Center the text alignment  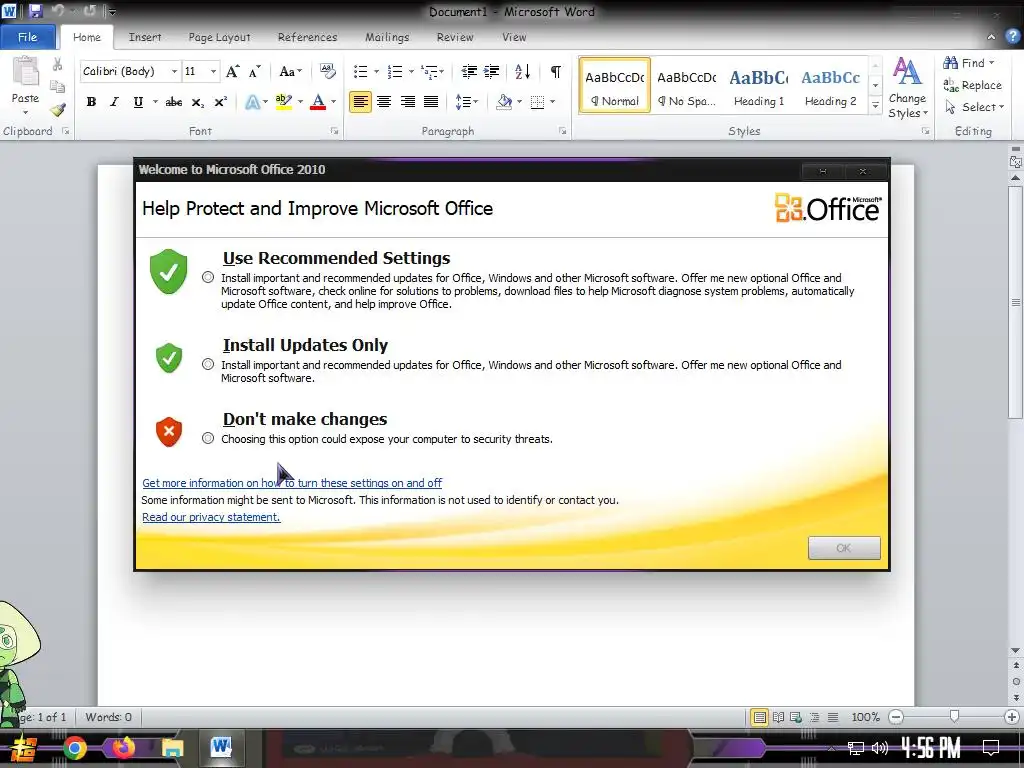[384, 102]
